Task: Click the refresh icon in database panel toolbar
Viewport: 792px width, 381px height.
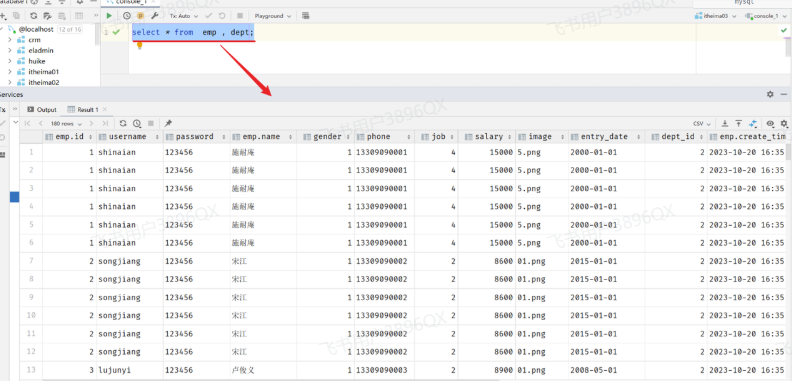Action: point(33,16)
